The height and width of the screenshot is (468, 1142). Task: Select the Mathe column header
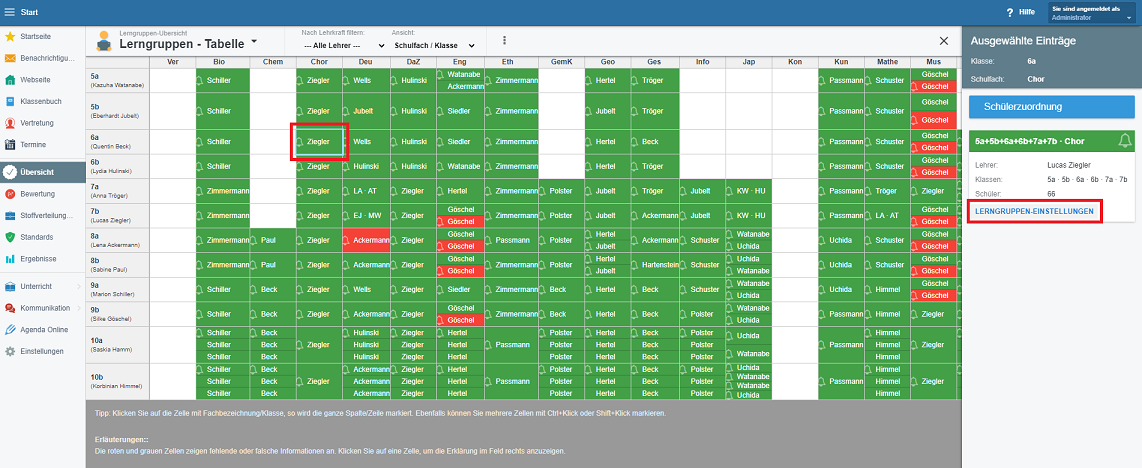[x=887, y=62]
